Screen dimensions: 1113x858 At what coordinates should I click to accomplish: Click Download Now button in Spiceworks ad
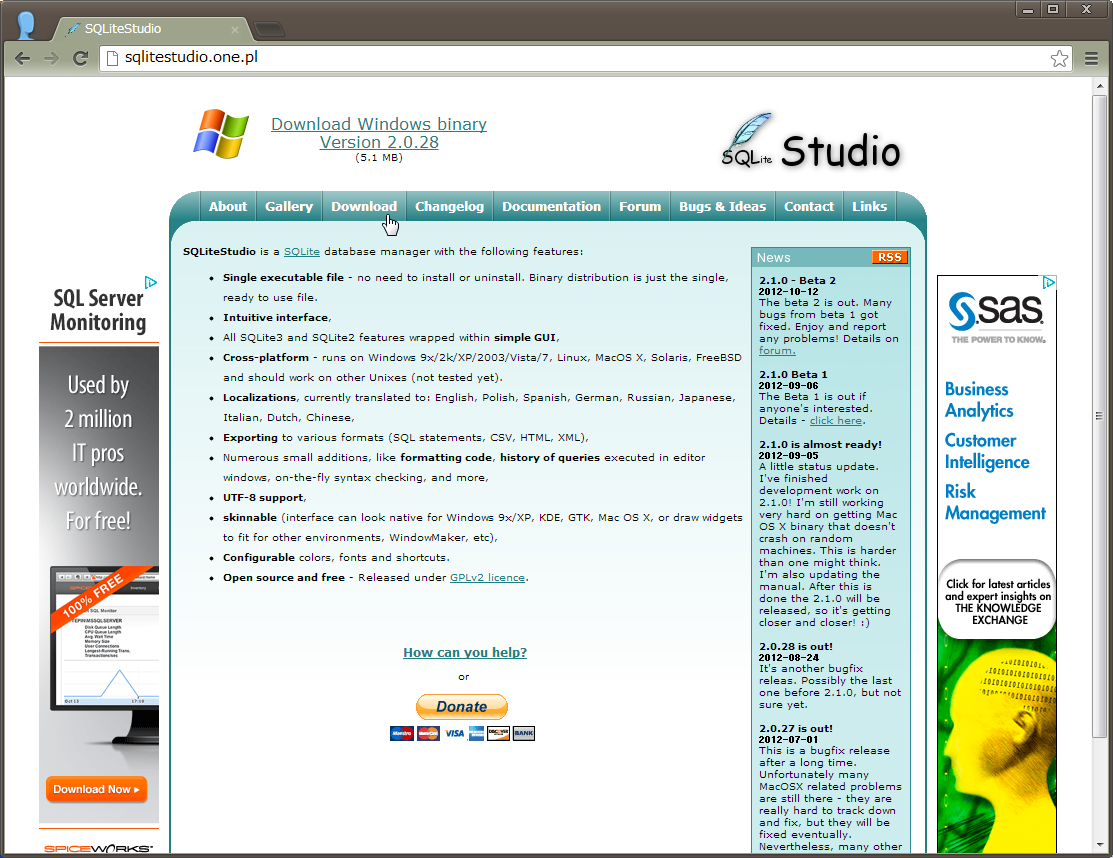(x=97, y=789)
